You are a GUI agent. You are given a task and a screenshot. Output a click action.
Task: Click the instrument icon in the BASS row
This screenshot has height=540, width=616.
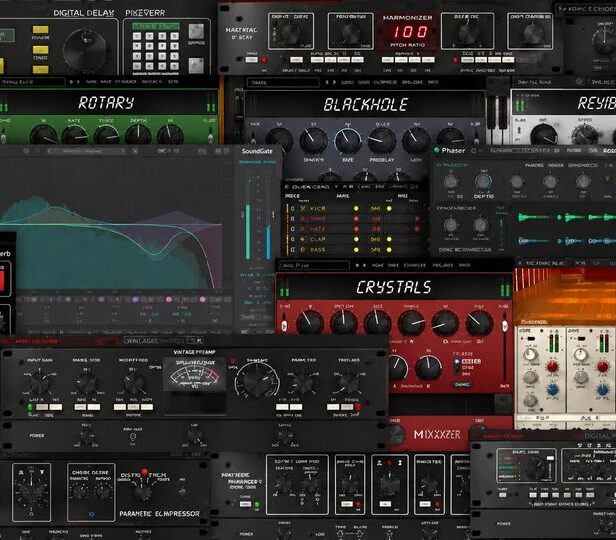[303, 249]
